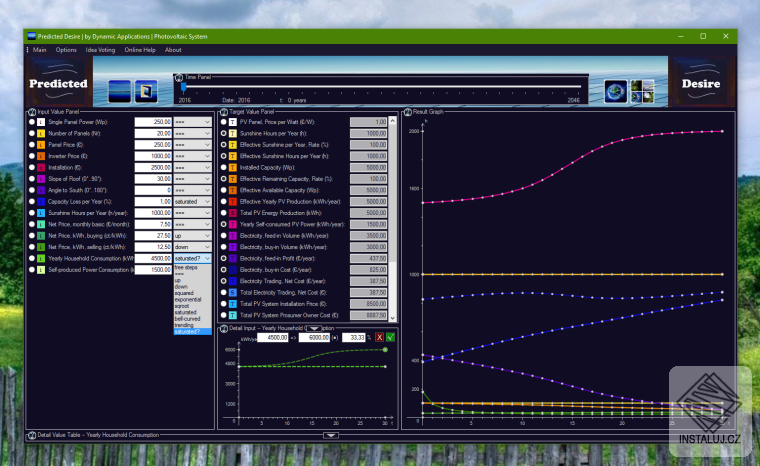Close the 'saturated?' dropdown for Yearly Household Consumption

pos(192,258)
